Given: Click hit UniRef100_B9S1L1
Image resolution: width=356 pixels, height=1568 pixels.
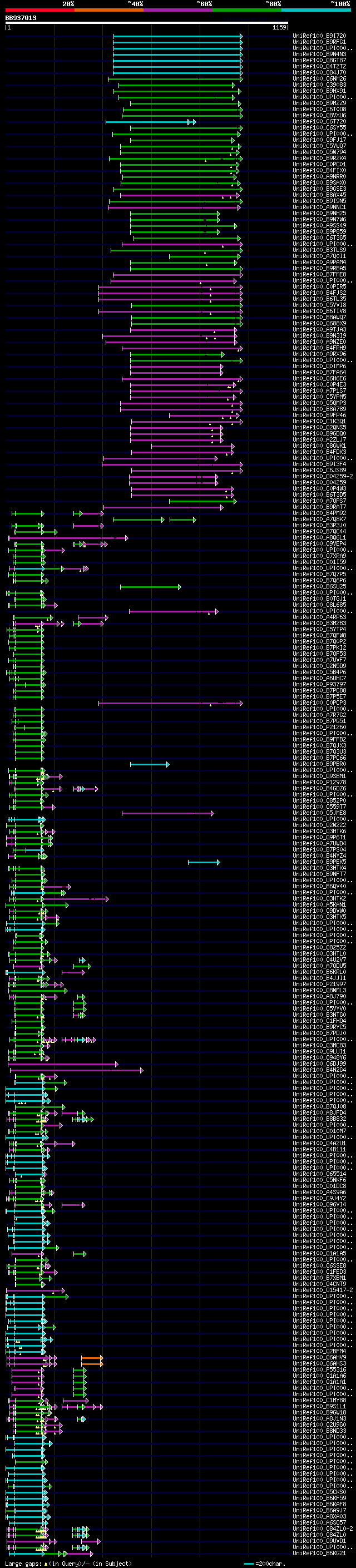Looking at the screenshot, I should click(319, 1406).
